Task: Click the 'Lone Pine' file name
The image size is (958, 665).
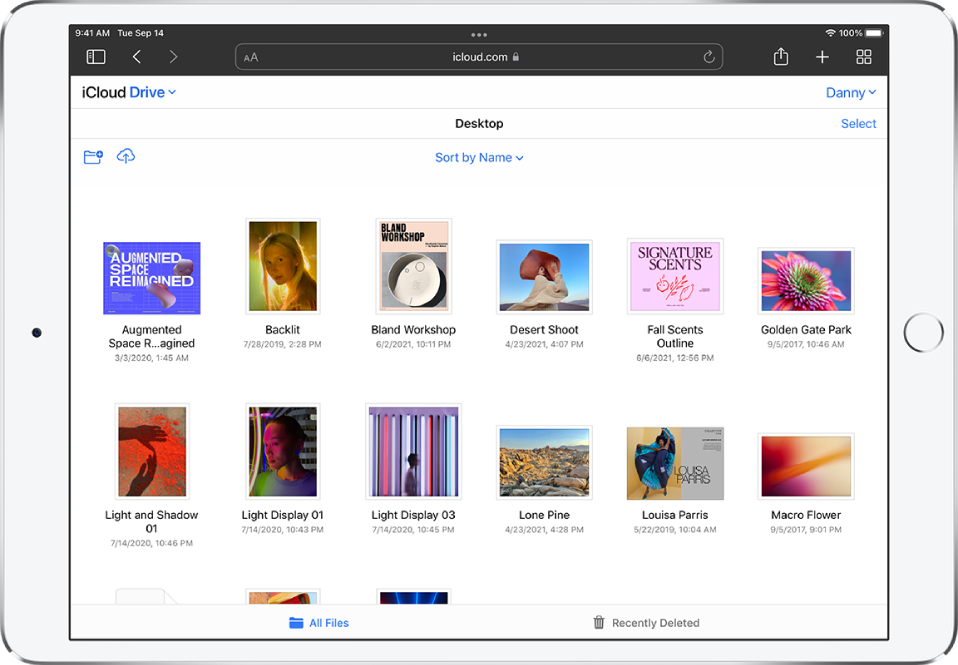Action: [544, 515]
